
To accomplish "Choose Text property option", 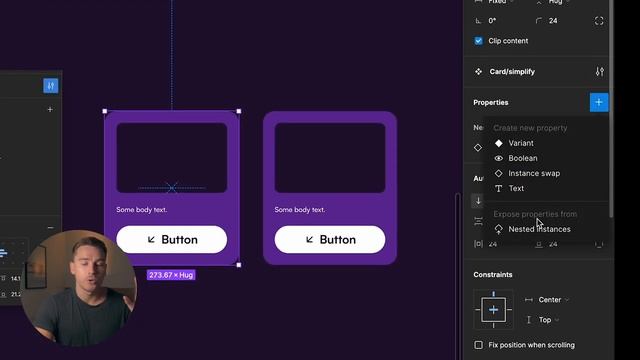I will click(516, 189).
